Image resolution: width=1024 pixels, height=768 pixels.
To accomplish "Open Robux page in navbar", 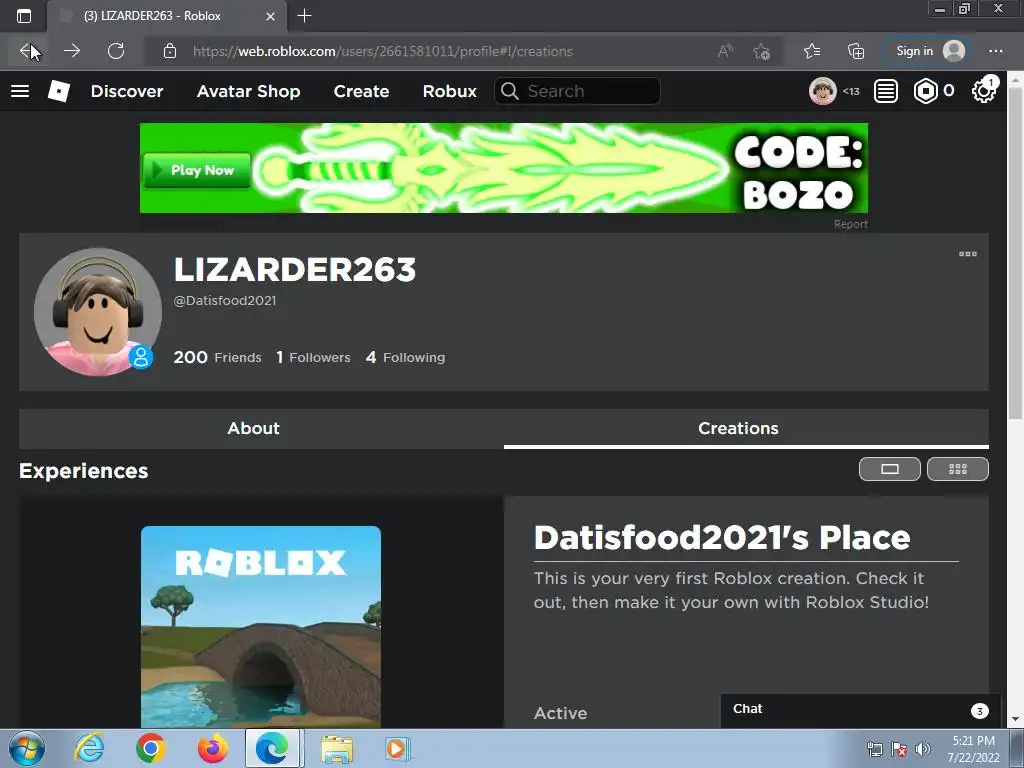I will 449,91.
